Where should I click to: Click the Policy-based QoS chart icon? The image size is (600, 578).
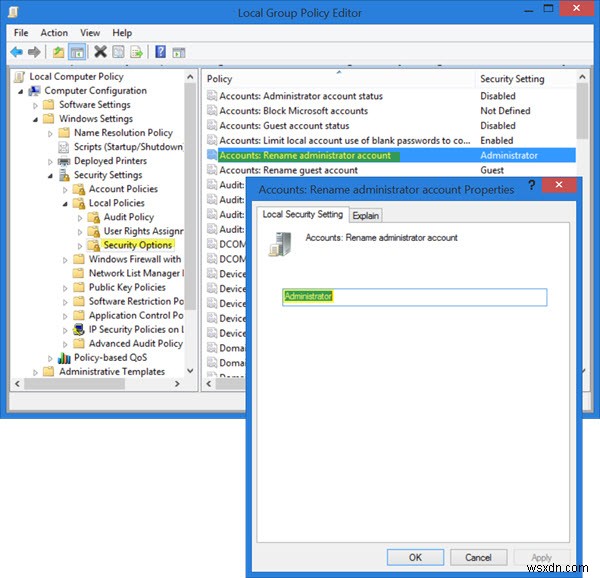64,358
